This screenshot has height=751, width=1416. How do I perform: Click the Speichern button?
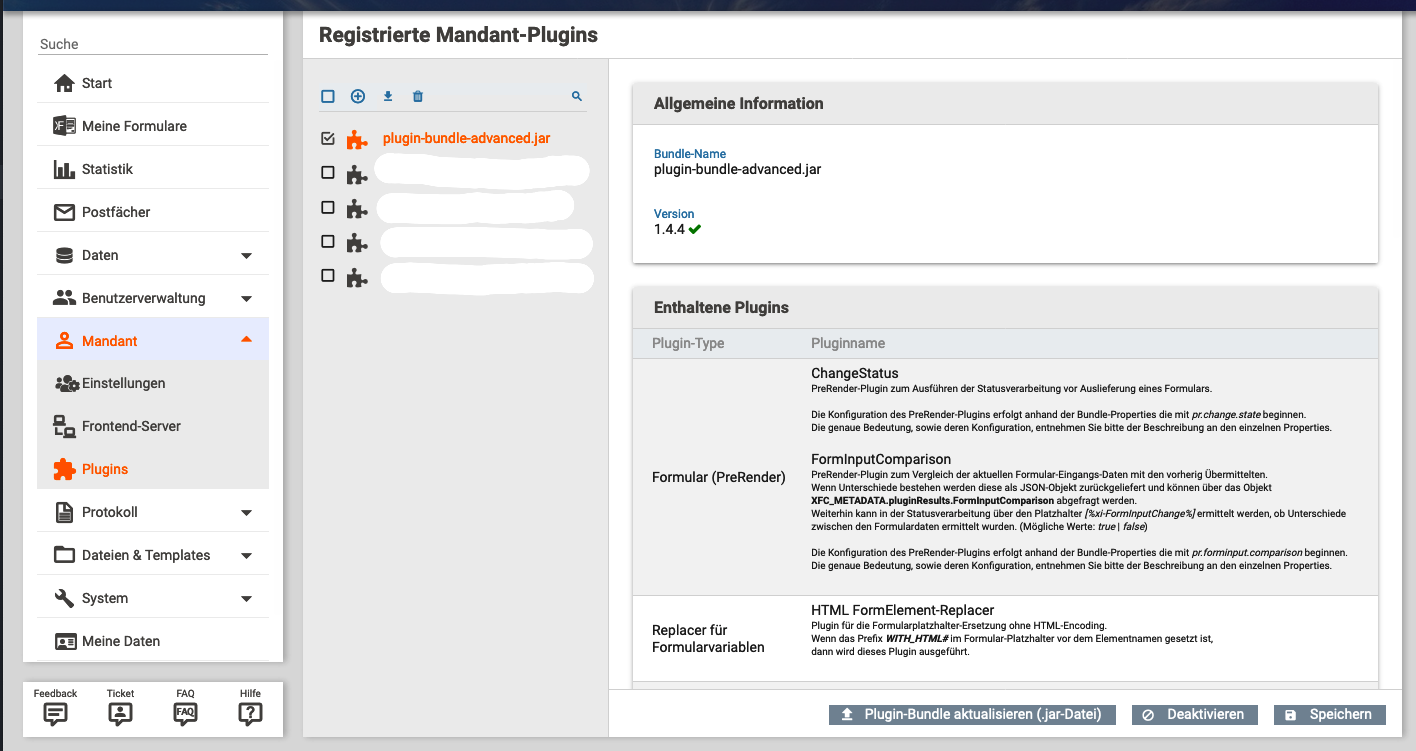click(1330, 715)
